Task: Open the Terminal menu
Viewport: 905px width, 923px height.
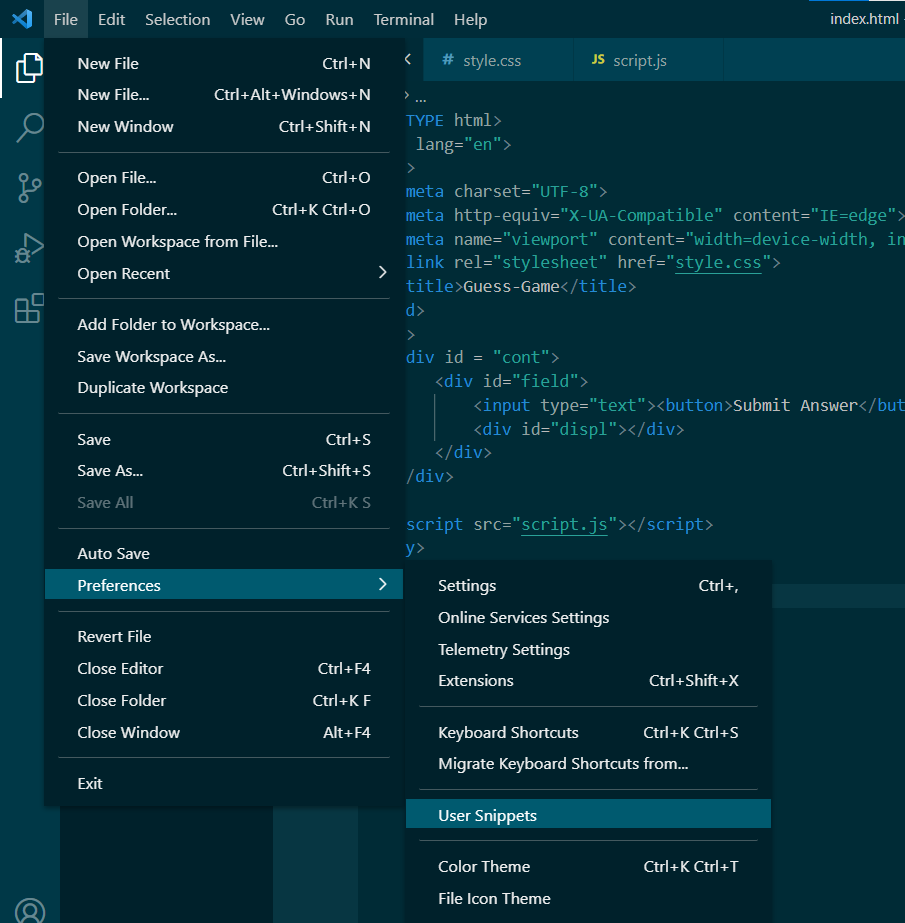Action: tap(403, 19)
